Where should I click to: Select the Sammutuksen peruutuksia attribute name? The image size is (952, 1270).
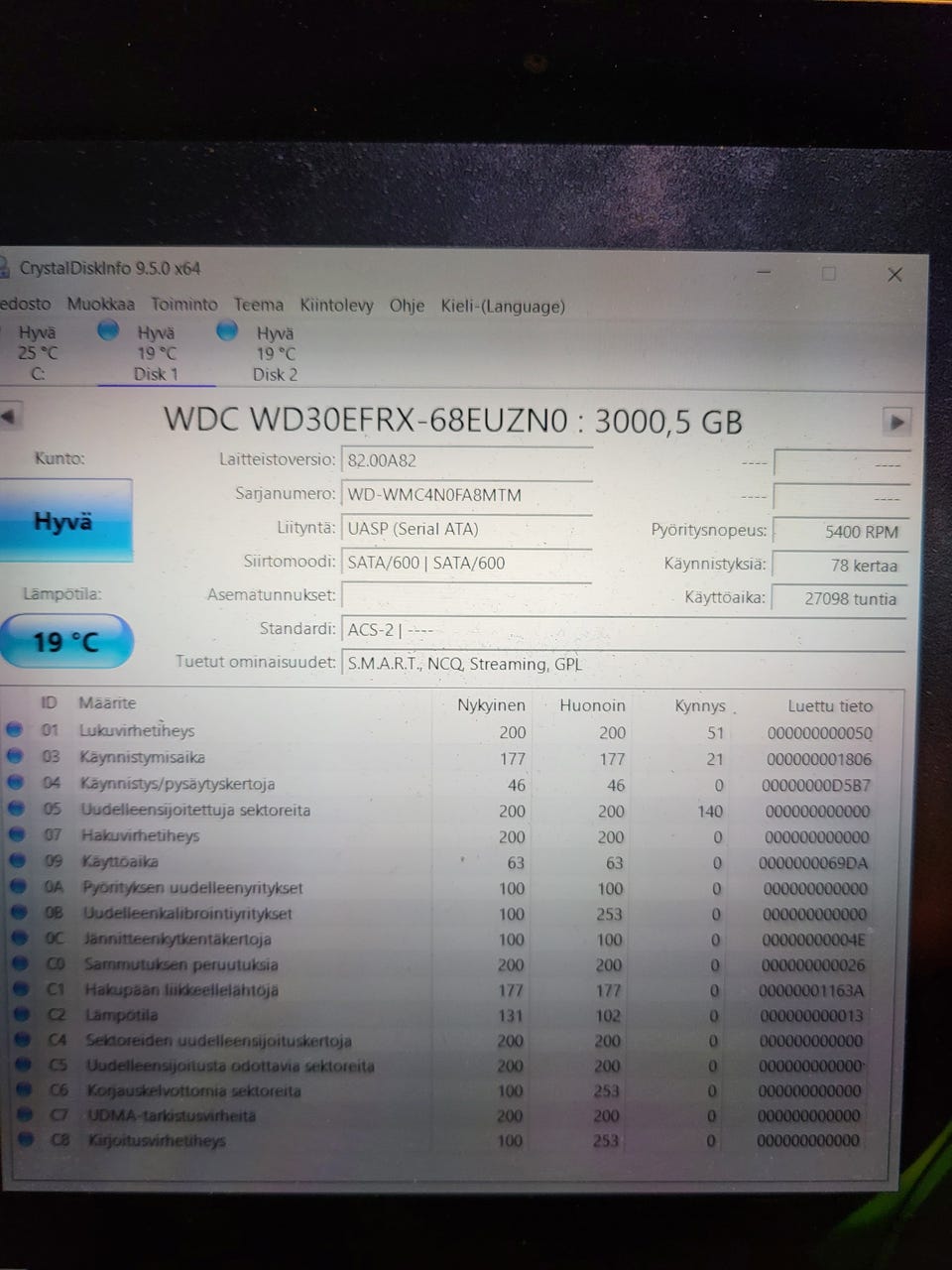(x=180, y=964)
